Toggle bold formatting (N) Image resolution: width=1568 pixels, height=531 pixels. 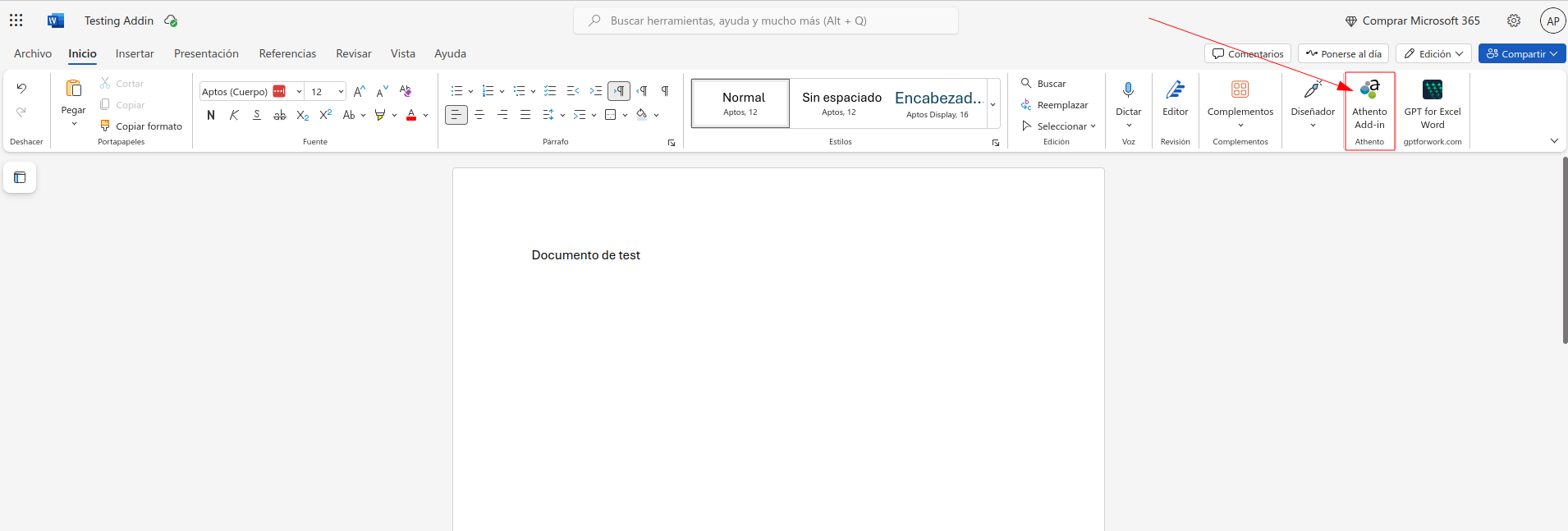211,115
